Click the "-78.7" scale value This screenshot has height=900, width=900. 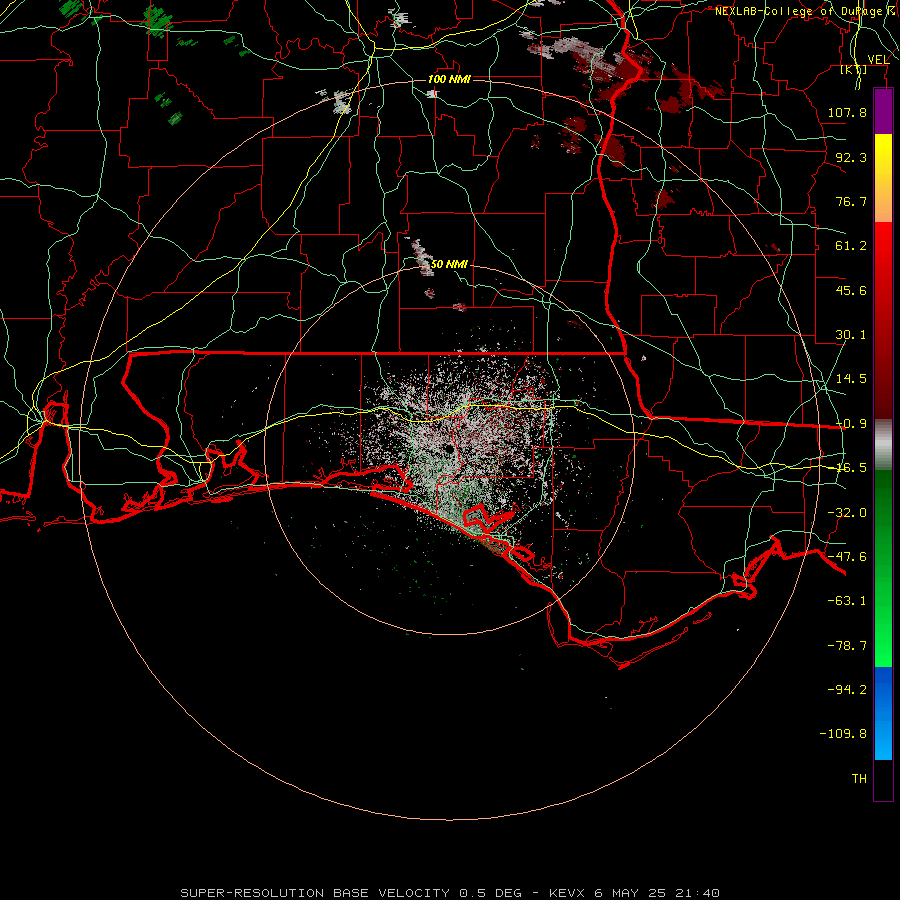[847, 646]
